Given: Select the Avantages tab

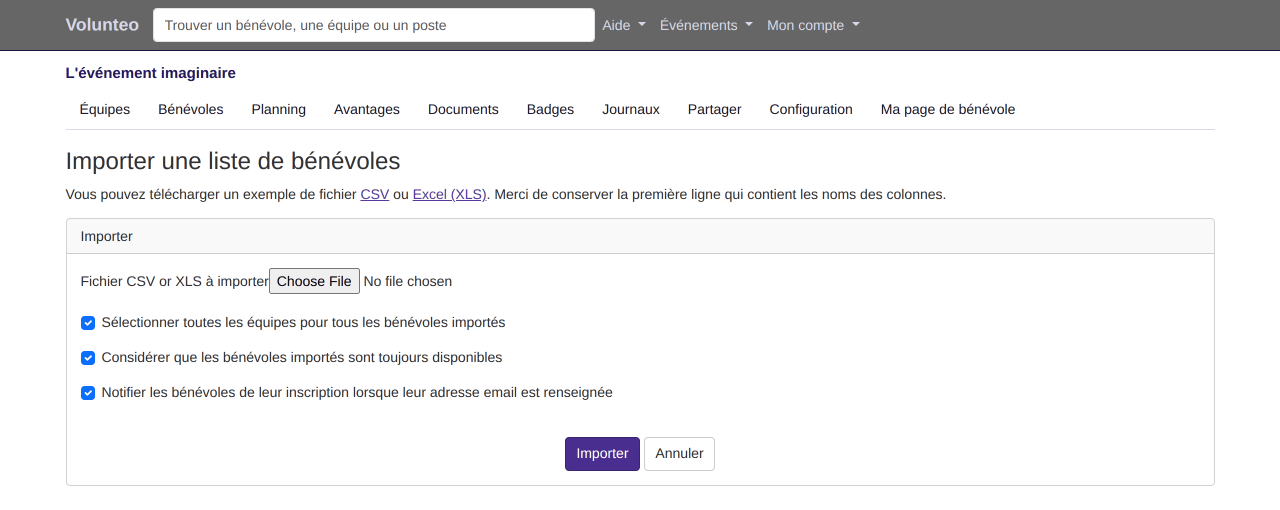Looking at the screenshot, I should (x=367, y=109).
